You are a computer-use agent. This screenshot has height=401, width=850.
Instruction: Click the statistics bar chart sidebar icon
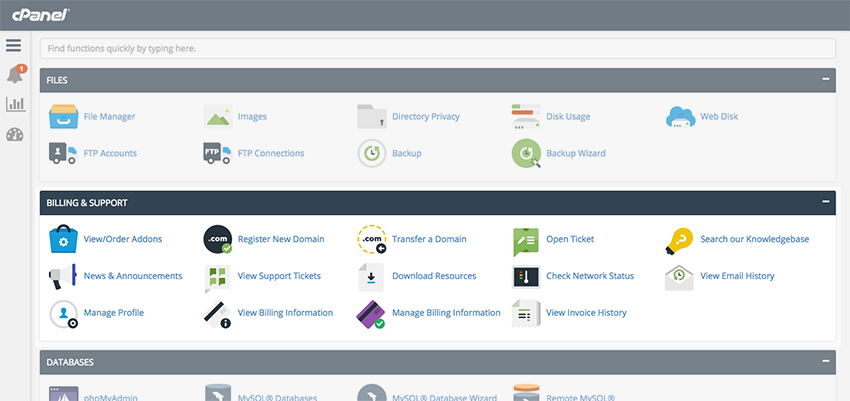point(15,104)
